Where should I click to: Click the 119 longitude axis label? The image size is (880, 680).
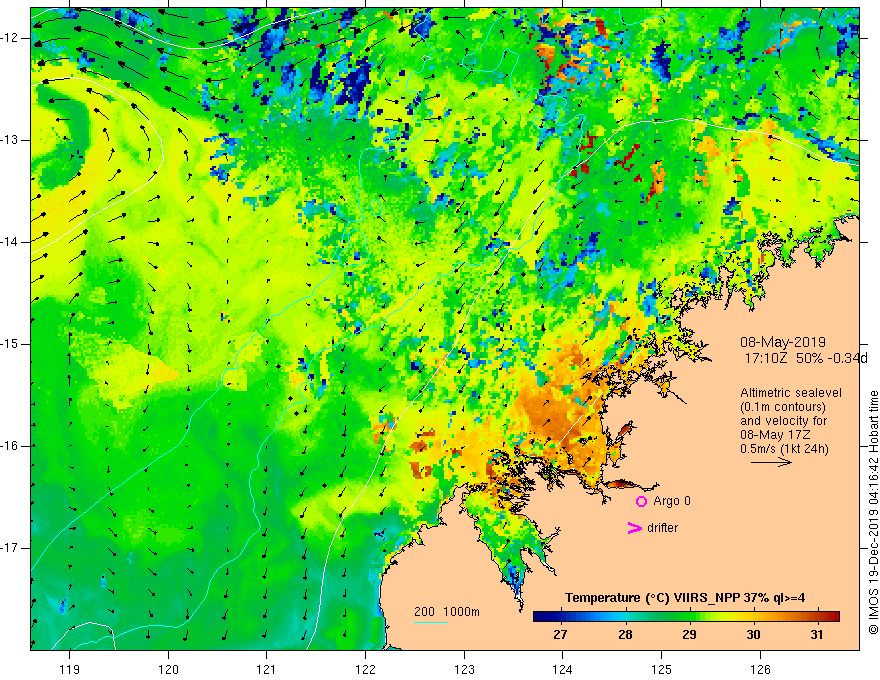(x=70, y=669)
